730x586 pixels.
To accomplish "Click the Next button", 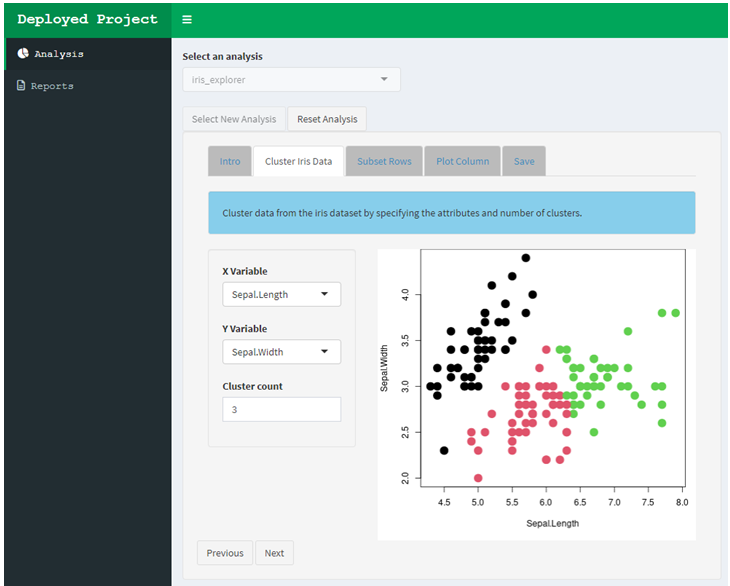I will tap(274, 553).
